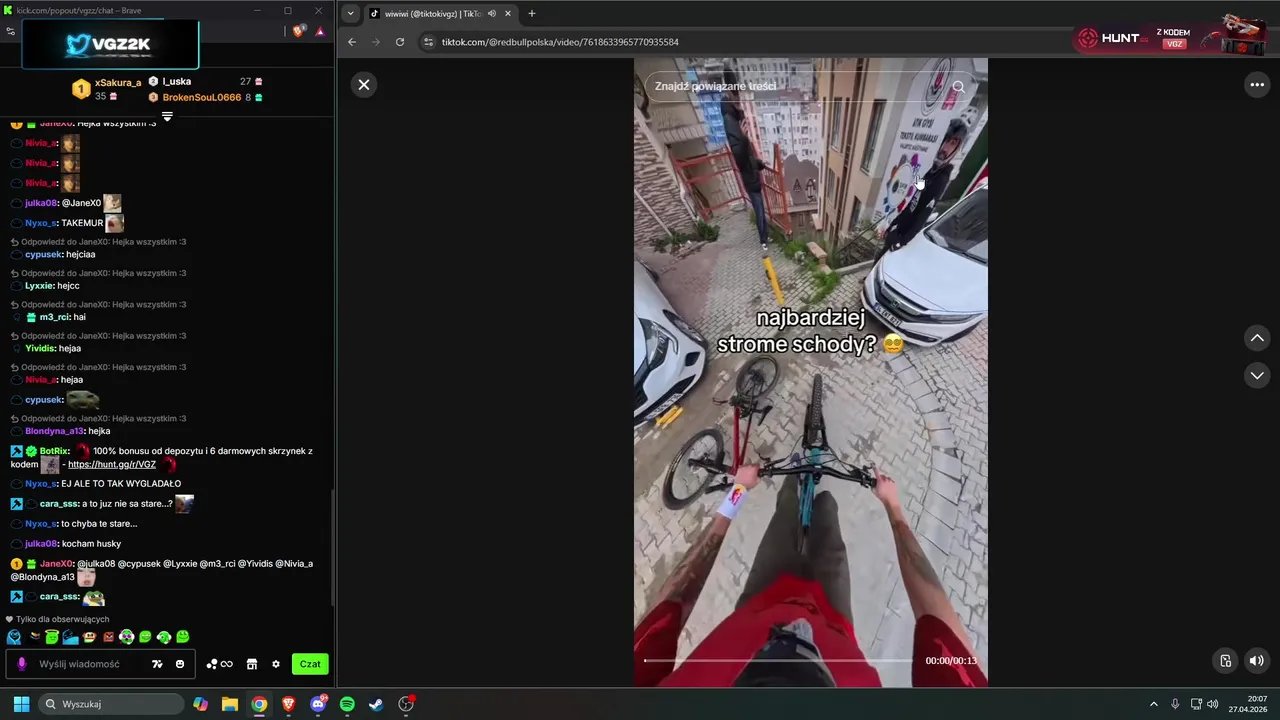Click the search magnifier in TikTok related content bar
This screenshot has height=720, width=1280.
tap(958, 86)
